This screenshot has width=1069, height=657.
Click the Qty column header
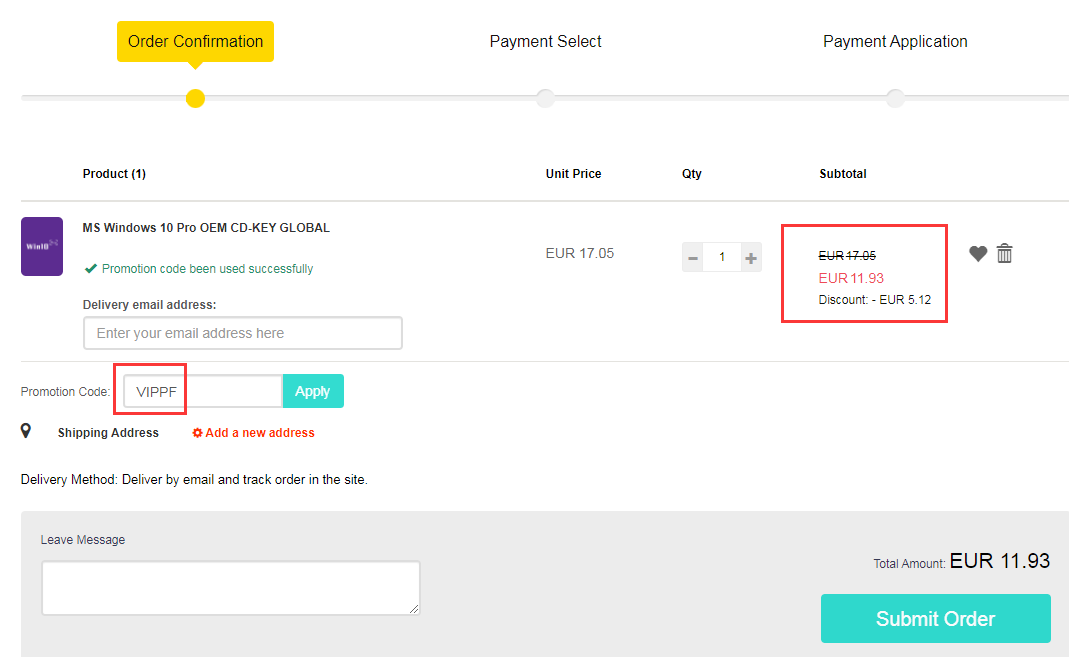[x=691, y=174]
